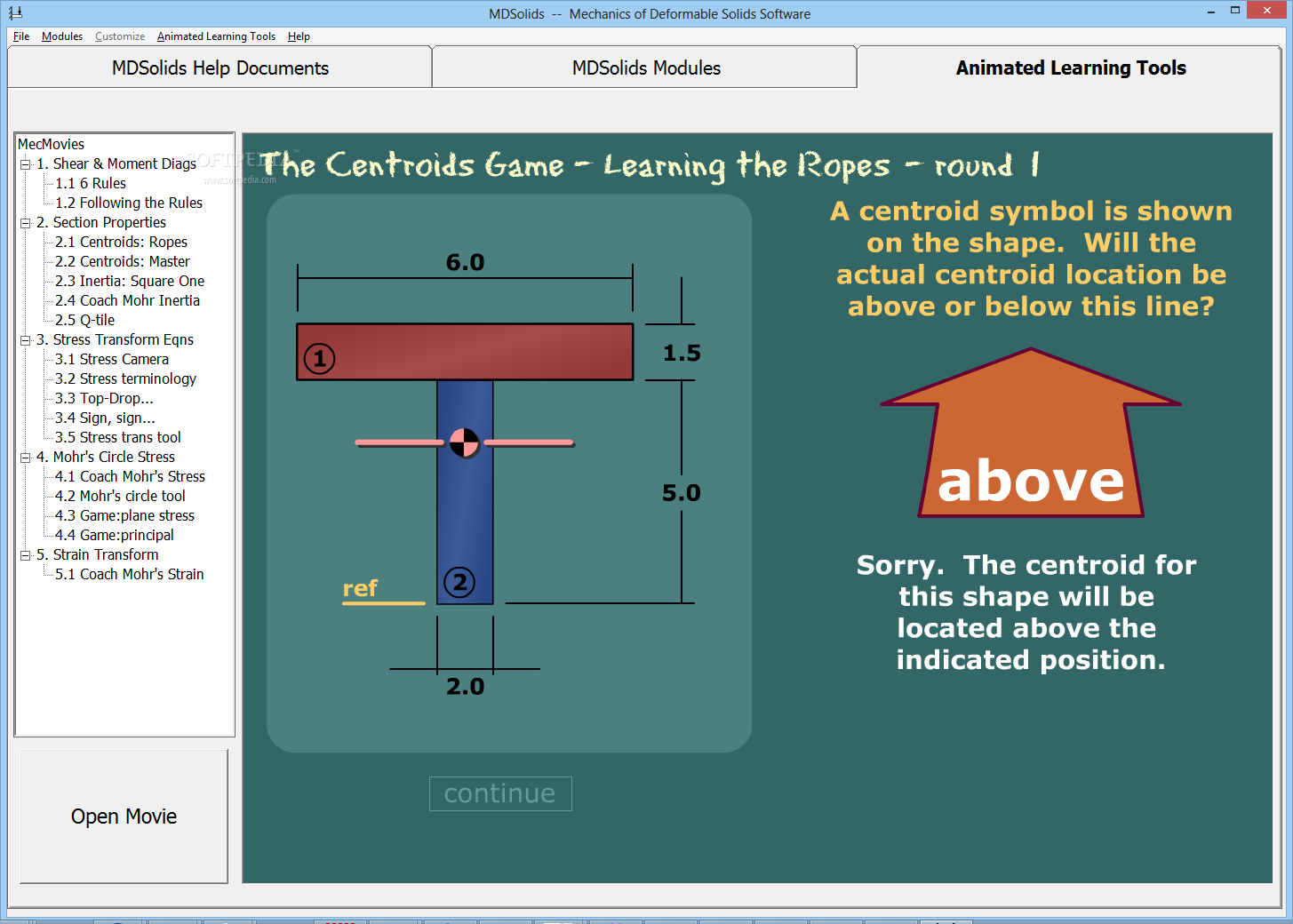
Task: Minimize the MDSolids window
Action: [x=1211, y=11]
